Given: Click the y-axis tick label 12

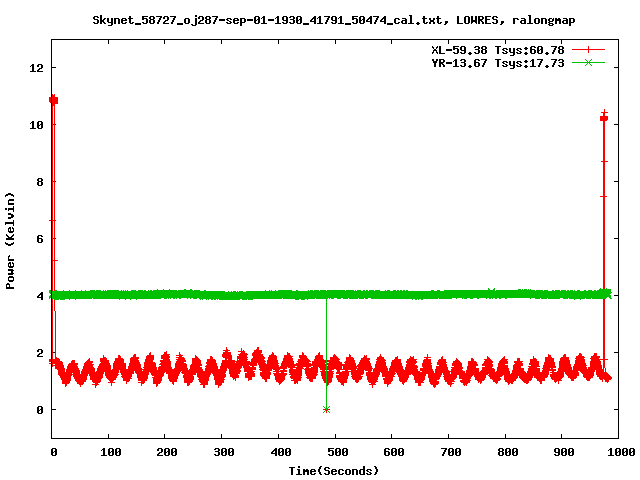Looking at the screenshot, I should click(x=36, y=68).
